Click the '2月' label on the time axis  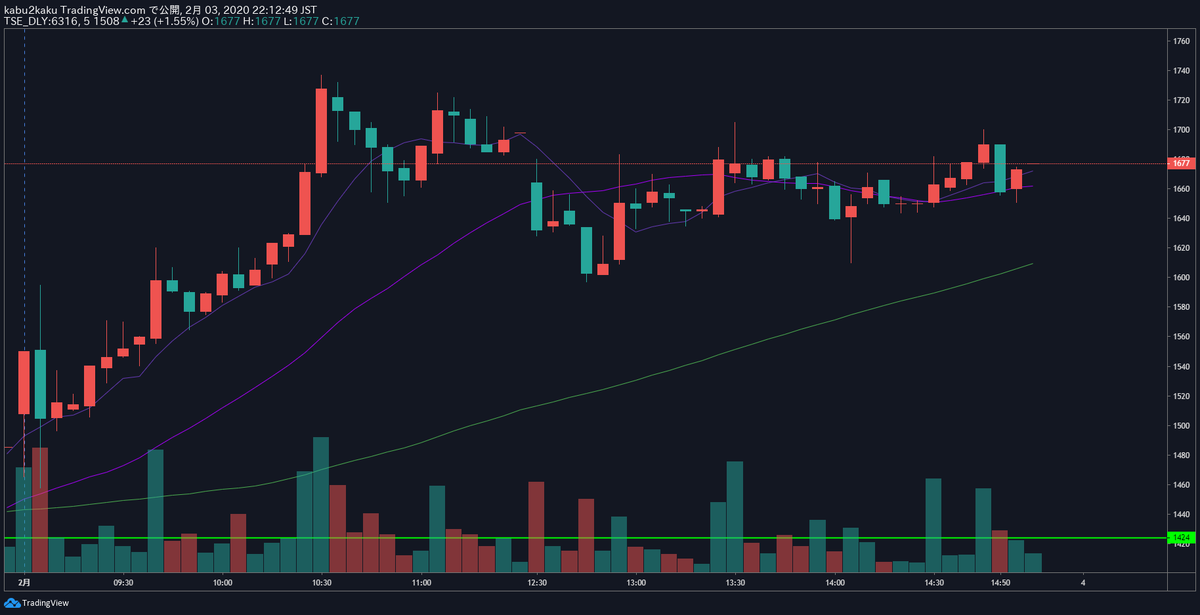[26, 580]
